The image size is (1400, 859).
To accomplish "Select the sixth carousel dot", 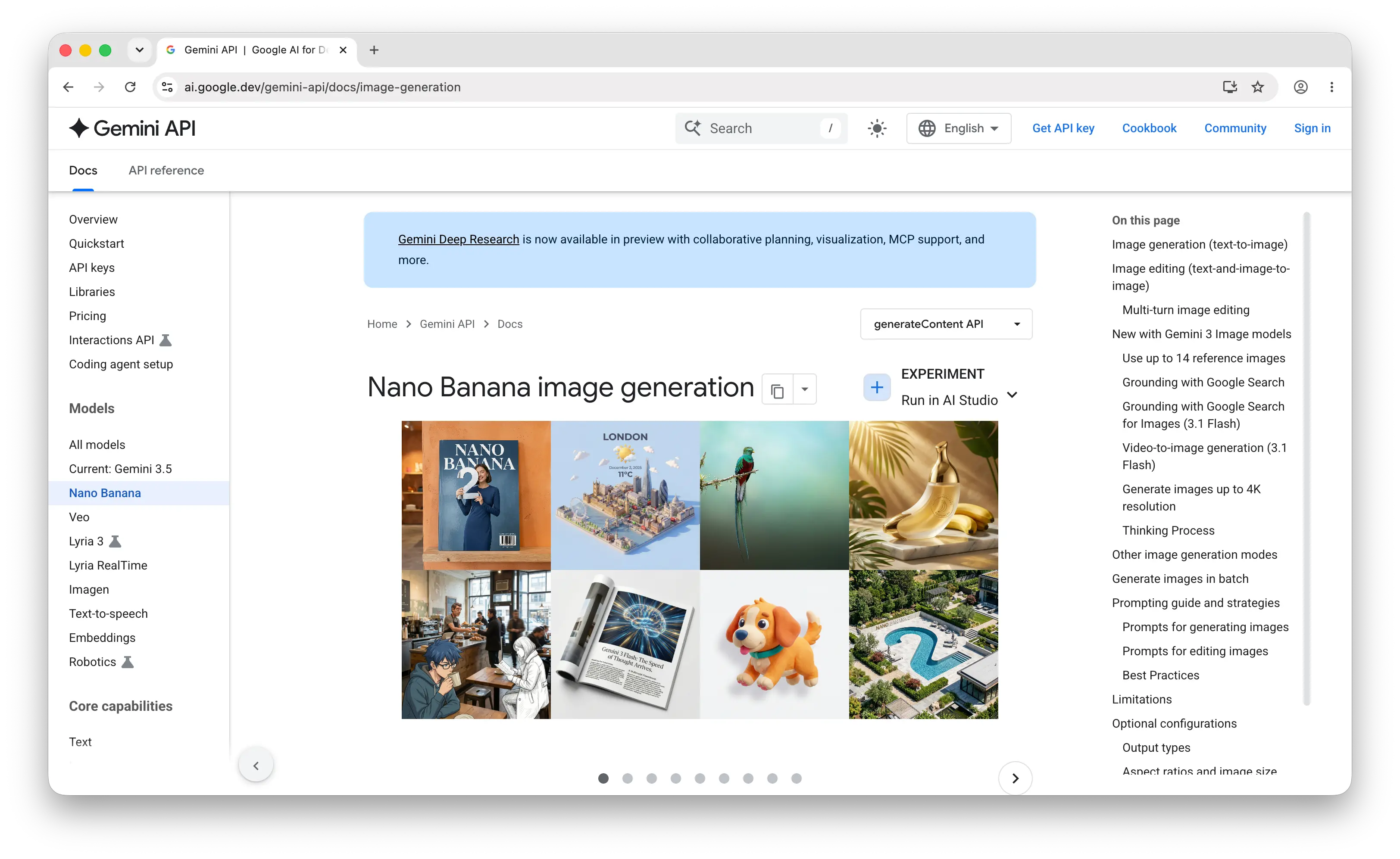I will 724,778.
